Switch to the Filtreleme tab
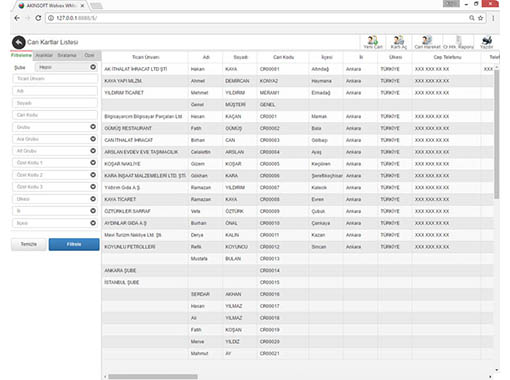This screenshot has height=380, width=510. (x=21, y=55)
